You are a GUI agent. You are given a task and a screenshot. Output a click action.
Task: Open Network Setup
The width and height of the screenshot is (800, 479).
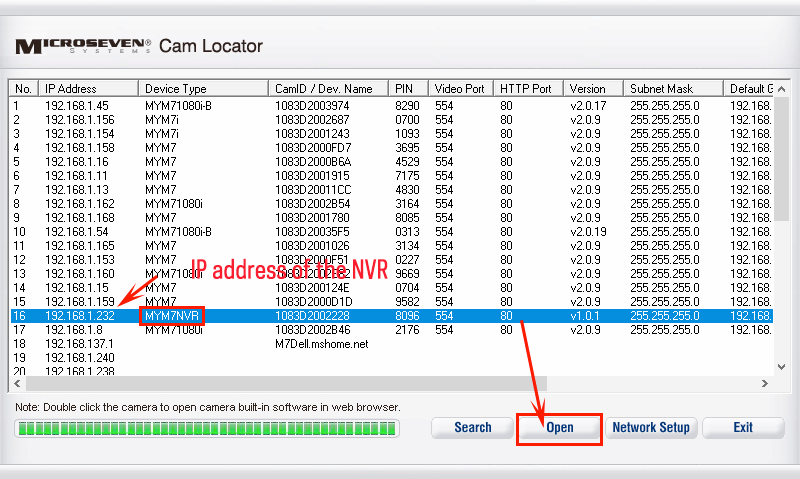(651, 427)
